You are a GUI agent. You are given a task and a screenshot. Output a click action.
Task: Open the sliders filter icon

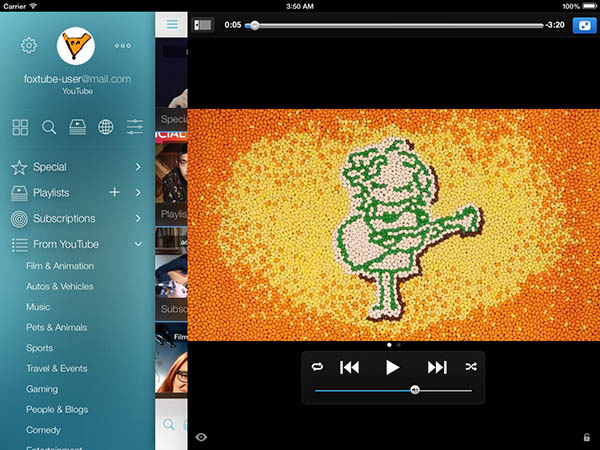135,127
